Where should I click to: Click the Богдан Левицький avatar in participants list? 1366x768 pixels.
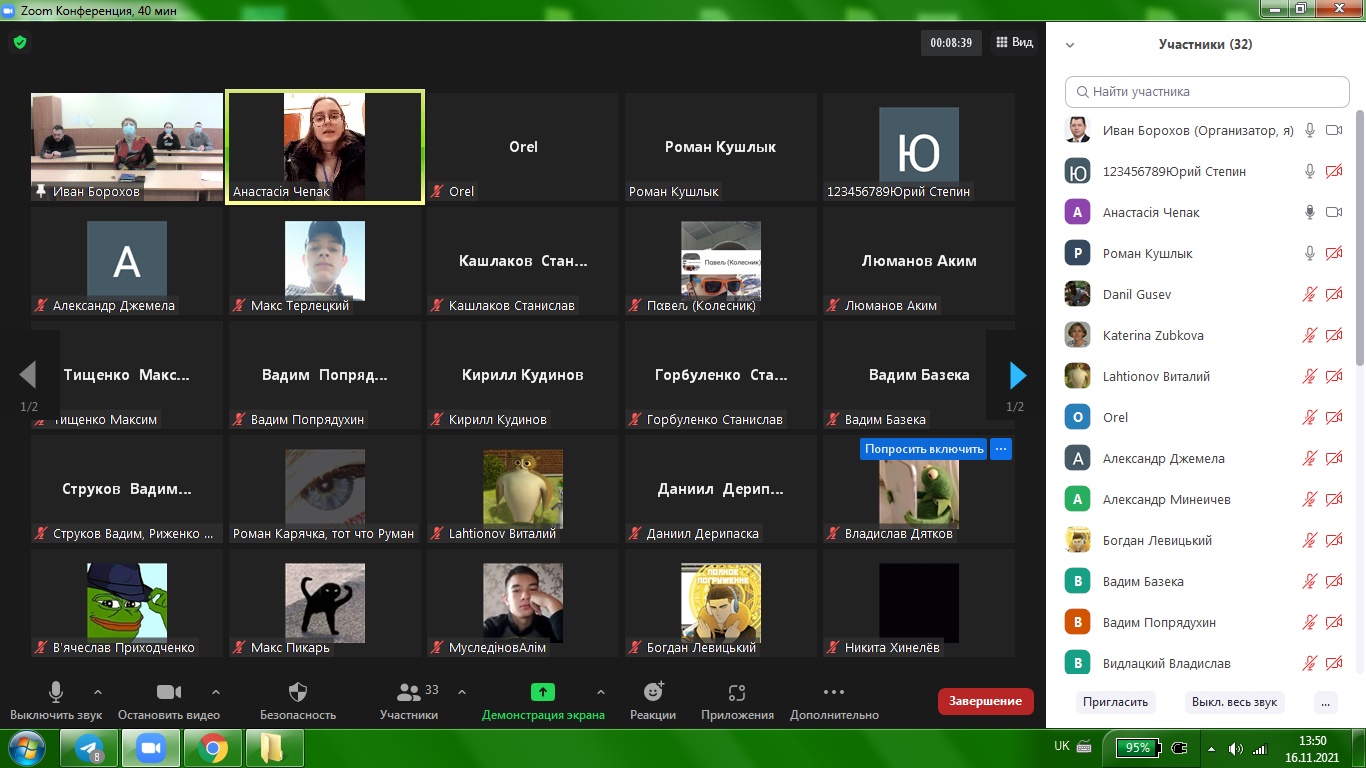[1077, 540]
